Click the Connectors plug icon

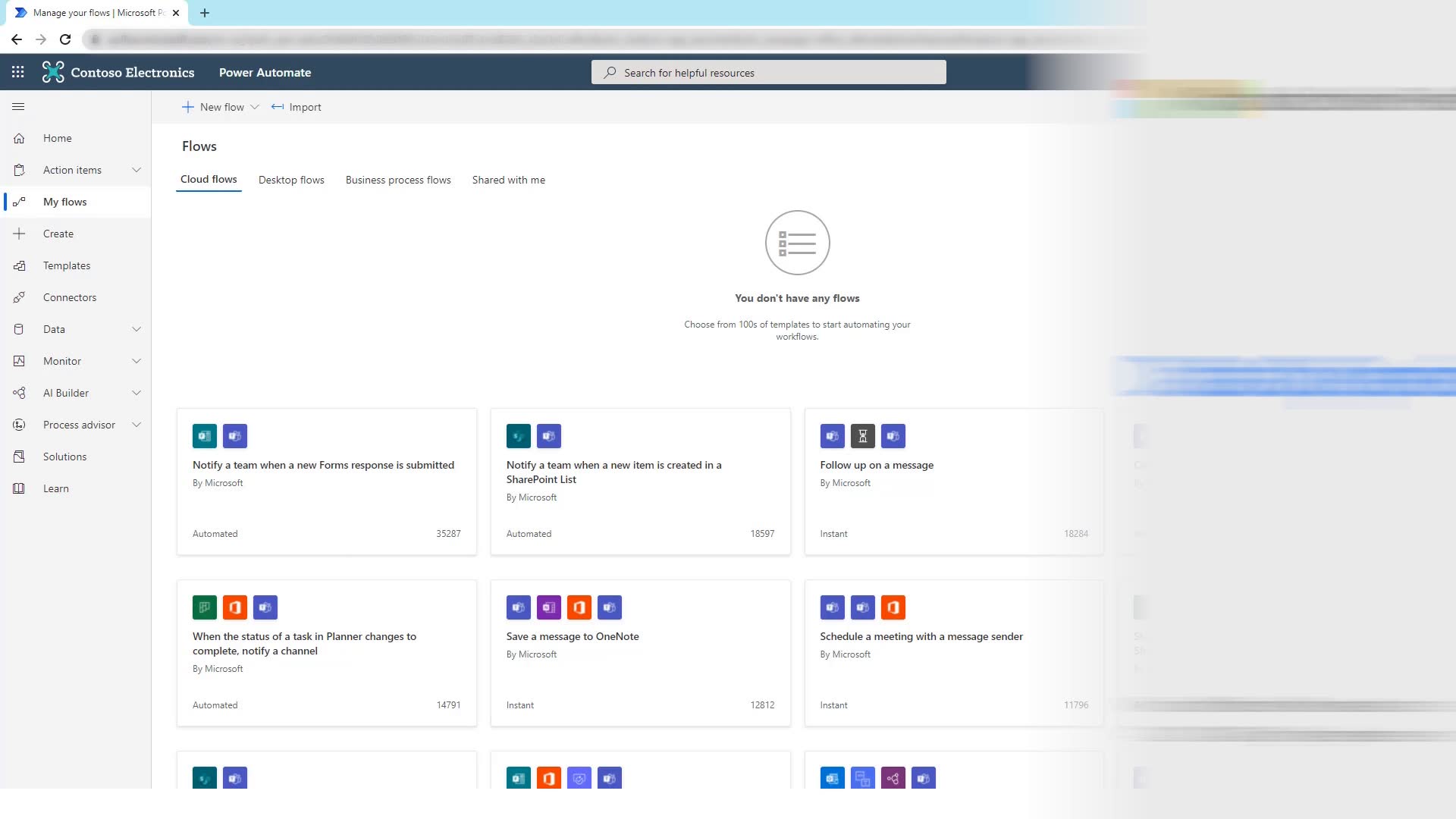(19, 297)
